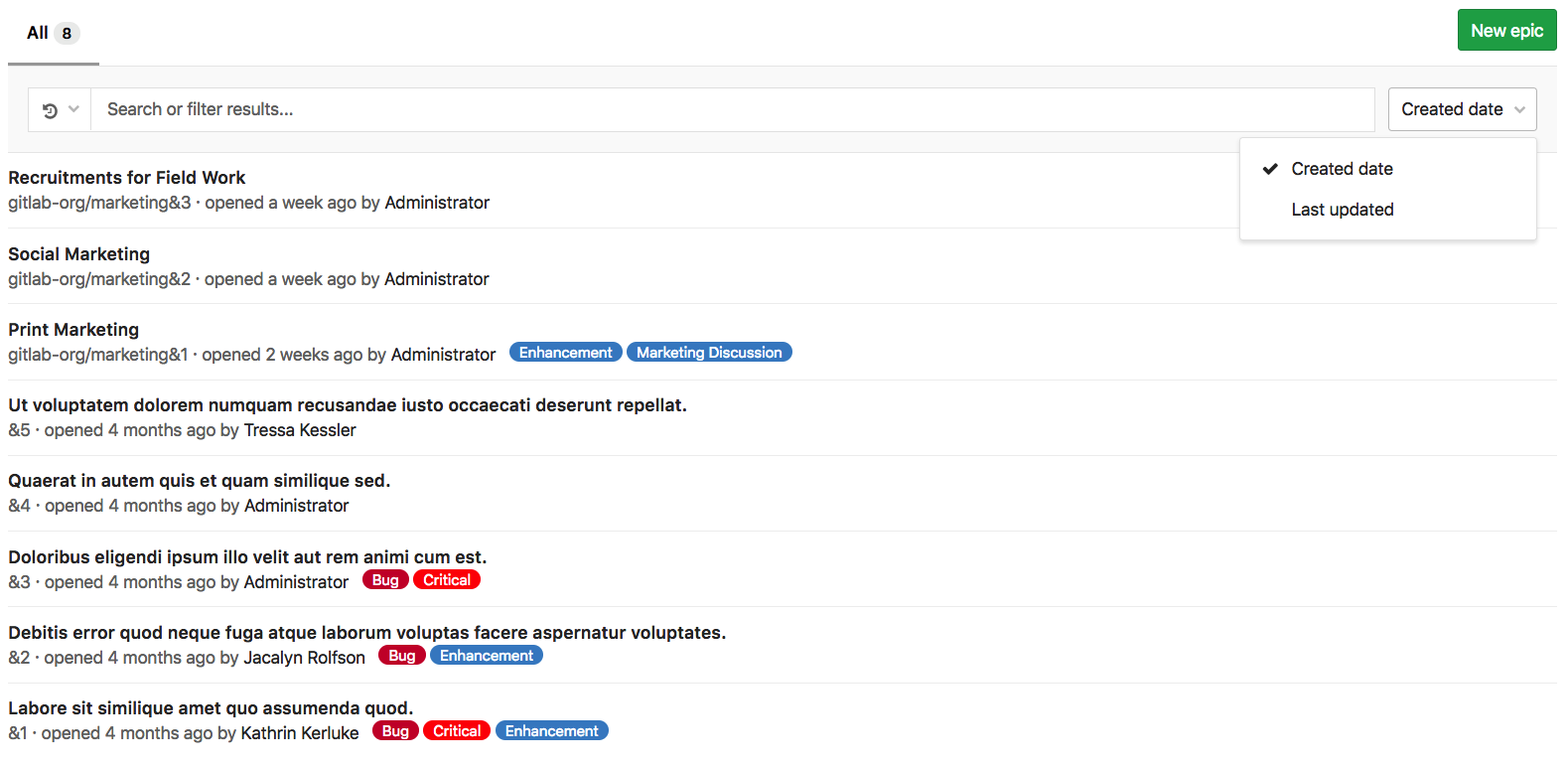Open author Kathrin Kerluke's profile
Screen dimensions: 1568x769
click(299, 733)
